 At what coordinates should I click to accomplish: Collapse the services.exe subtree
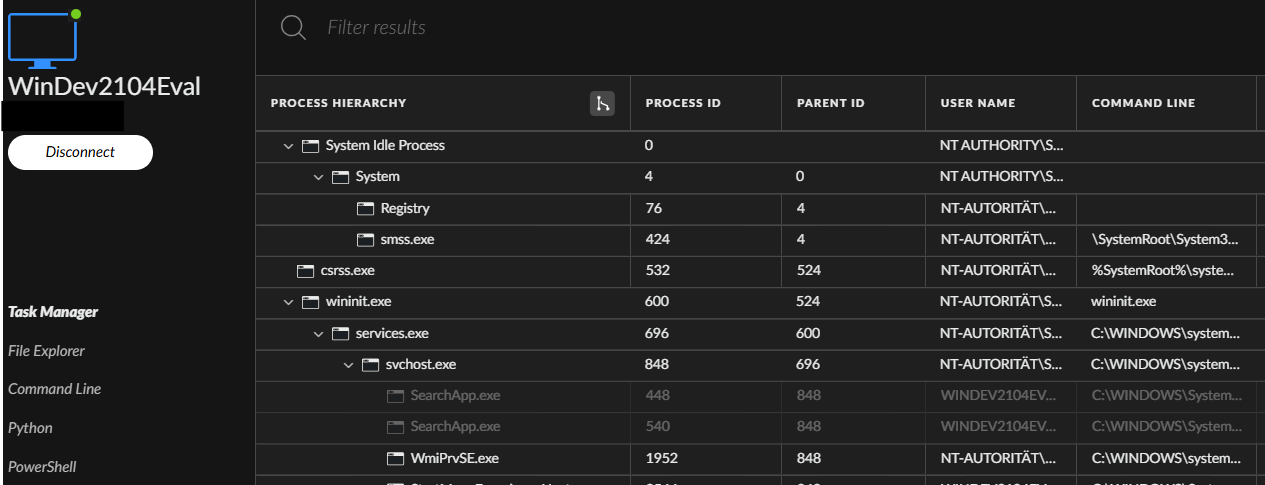(318, 333)
